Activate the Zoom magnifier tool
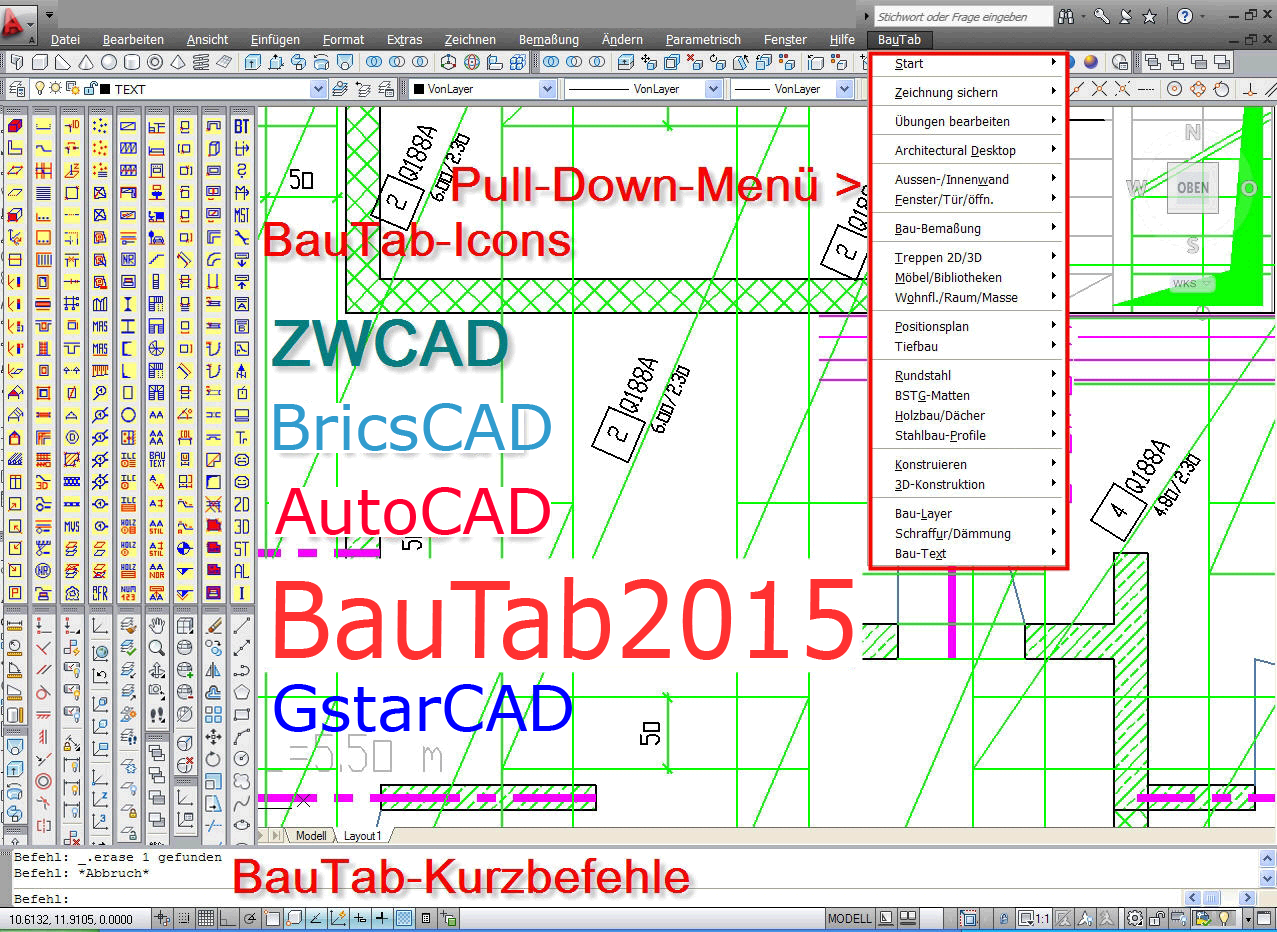Viewport: 1277px width, 932px height. [157, 648]
